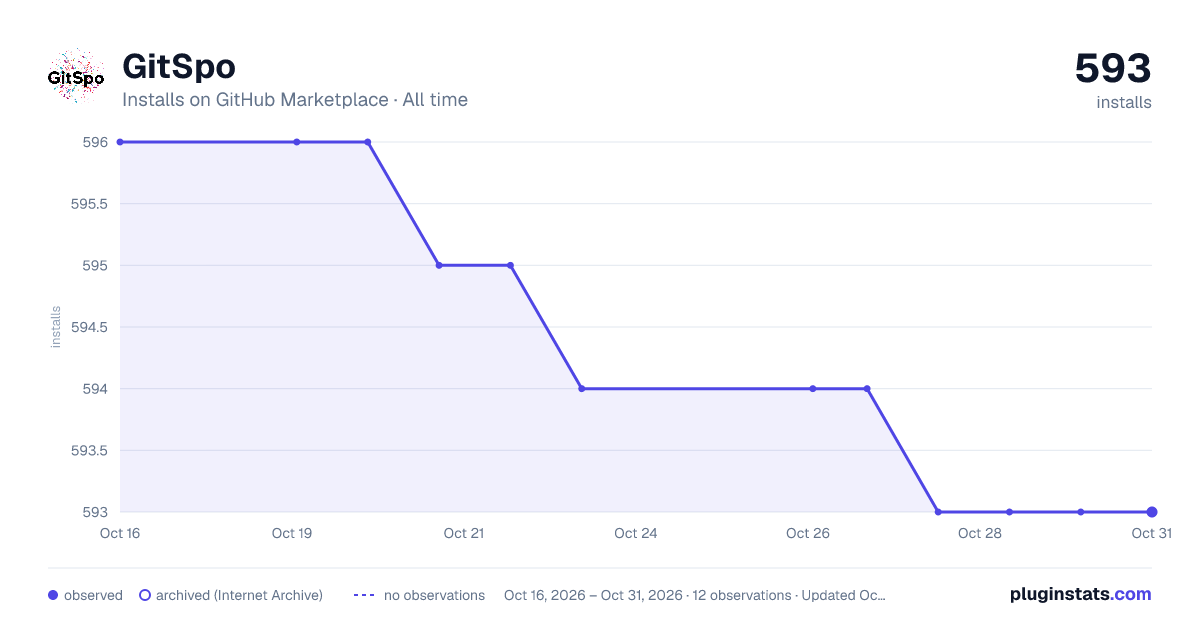Viewport: 1200px width, 630px height.
Task: Click the Oct 26 x-axis label
Action: pos(808,533)
